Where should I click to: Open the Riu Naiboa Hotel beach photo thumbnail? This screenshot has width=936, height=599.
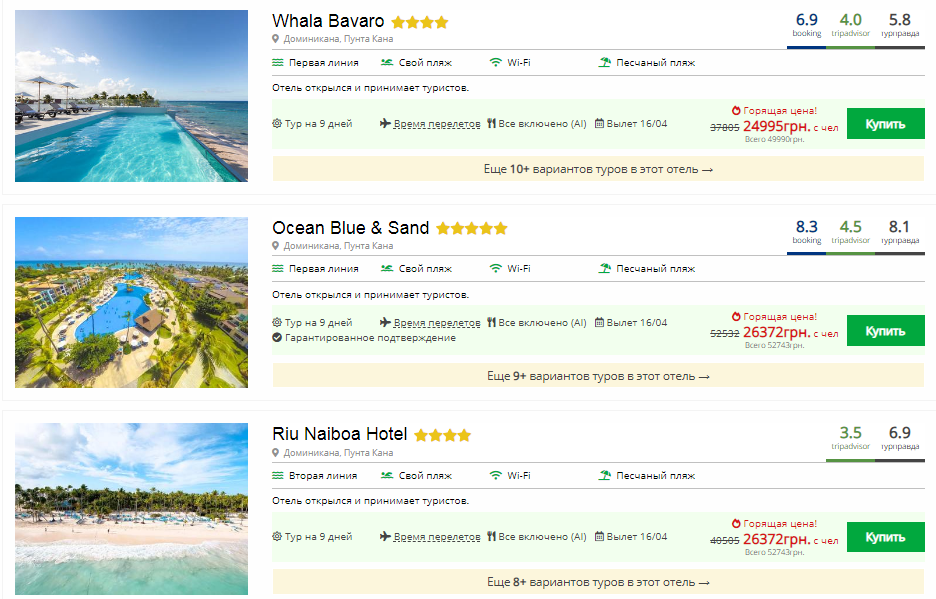(131, 508)
